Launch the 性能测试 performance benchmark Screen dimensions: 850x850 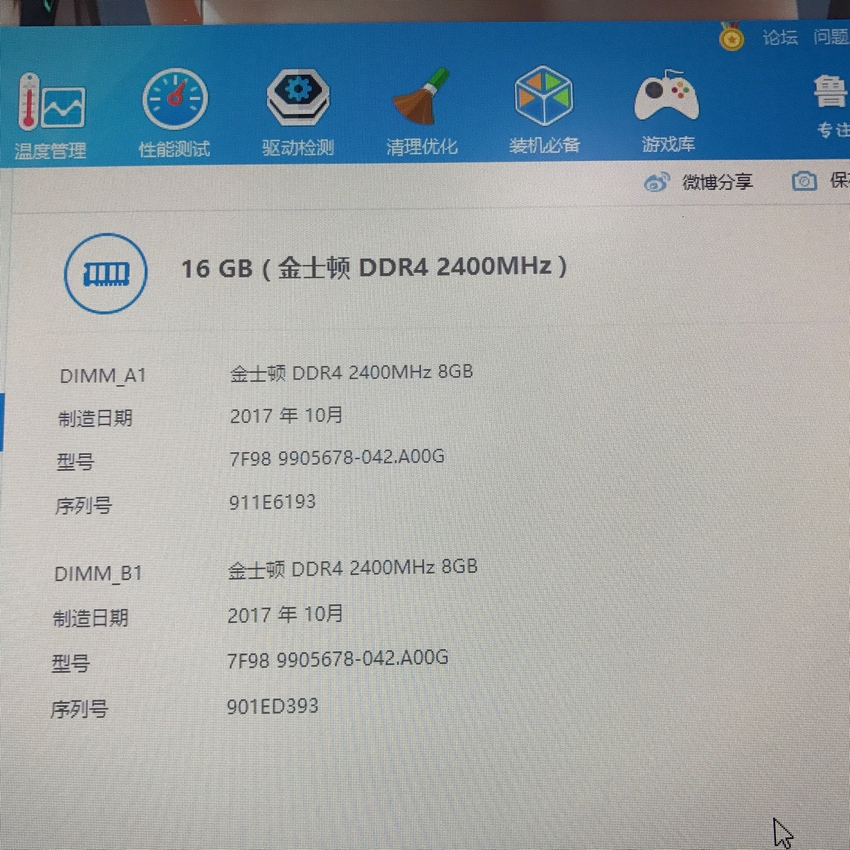click(x=175, y=113)
